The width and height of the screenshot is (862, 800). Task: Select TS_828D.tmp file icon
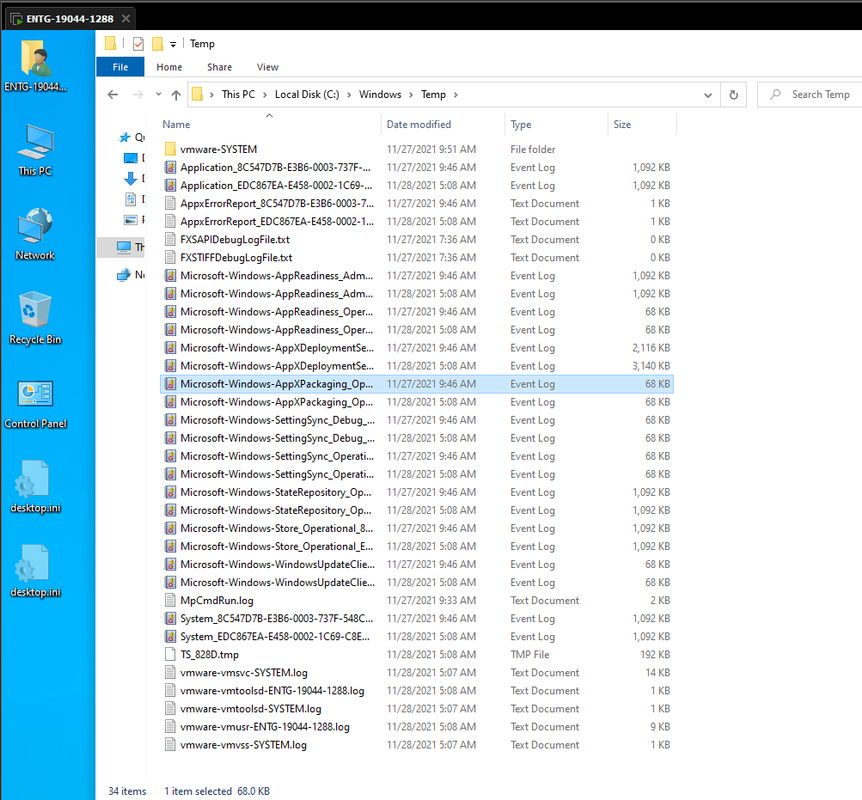click(x=170, y=655)
